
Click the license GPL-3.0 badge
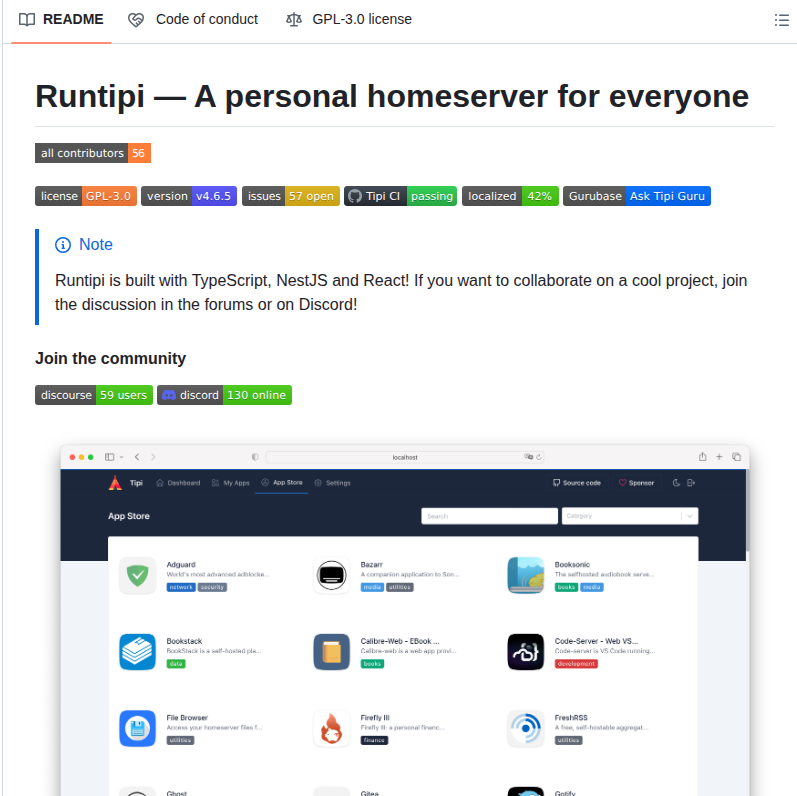click(x=86, y=196)
